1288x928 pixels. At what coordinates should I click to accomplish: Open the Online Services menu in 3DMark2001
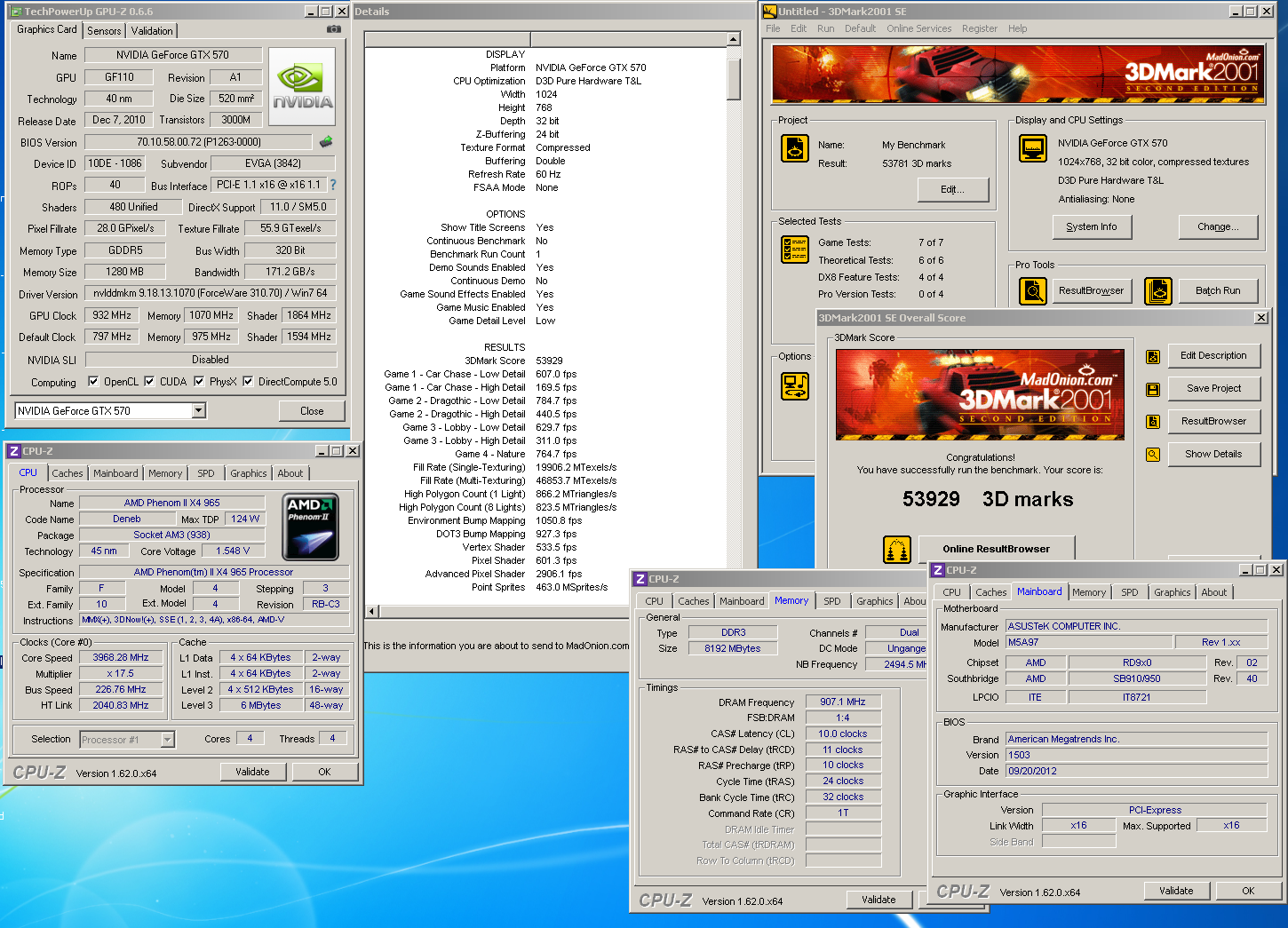click(918, 28)
